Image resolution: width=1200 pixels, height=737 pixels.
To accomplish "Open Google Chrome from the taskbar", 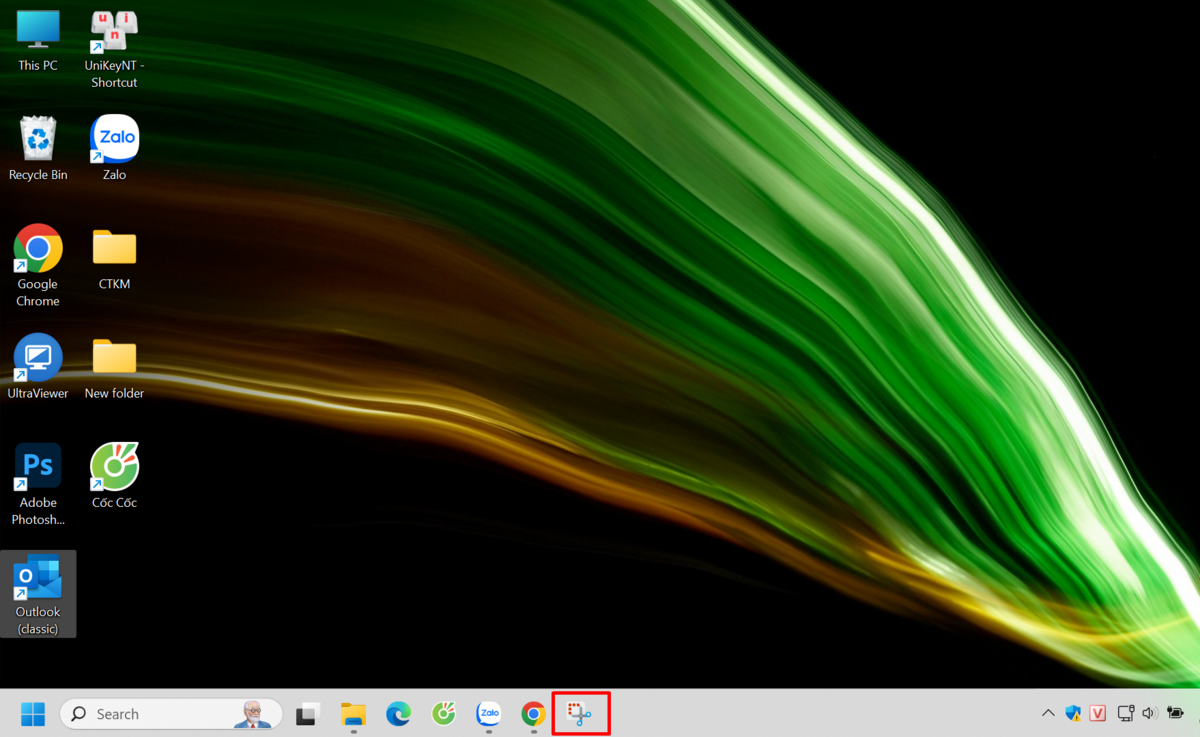I will [533, 714].
